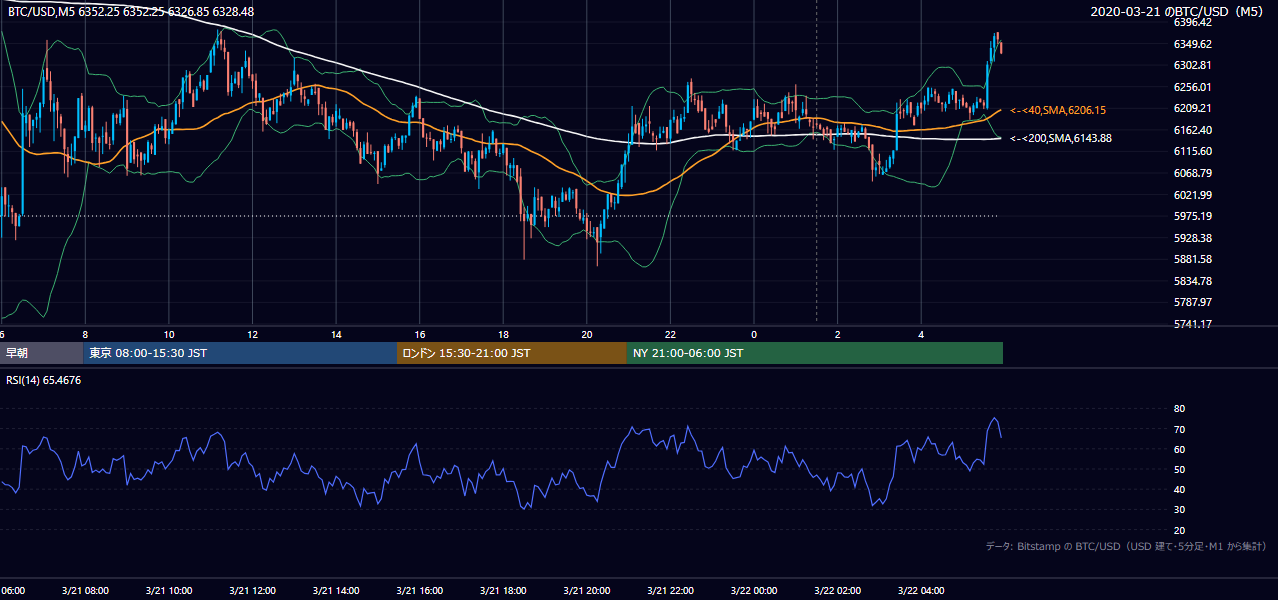Click the 3/21 12:00 time label
The image size is (1278, 600).
point(251,591)
